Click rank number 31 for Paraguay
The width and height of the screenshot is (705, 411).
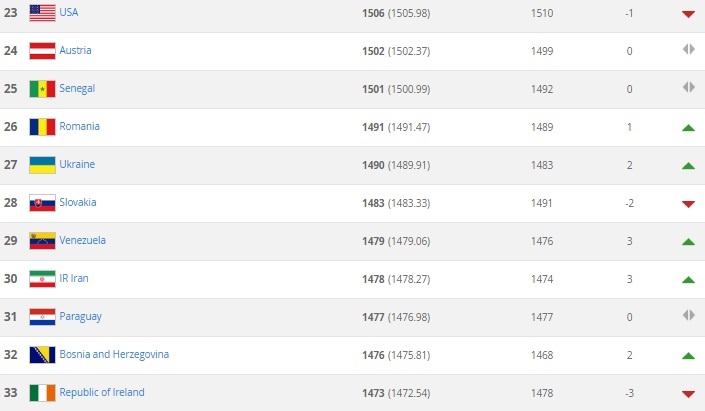pyautogui.click(x=11, y=317)
